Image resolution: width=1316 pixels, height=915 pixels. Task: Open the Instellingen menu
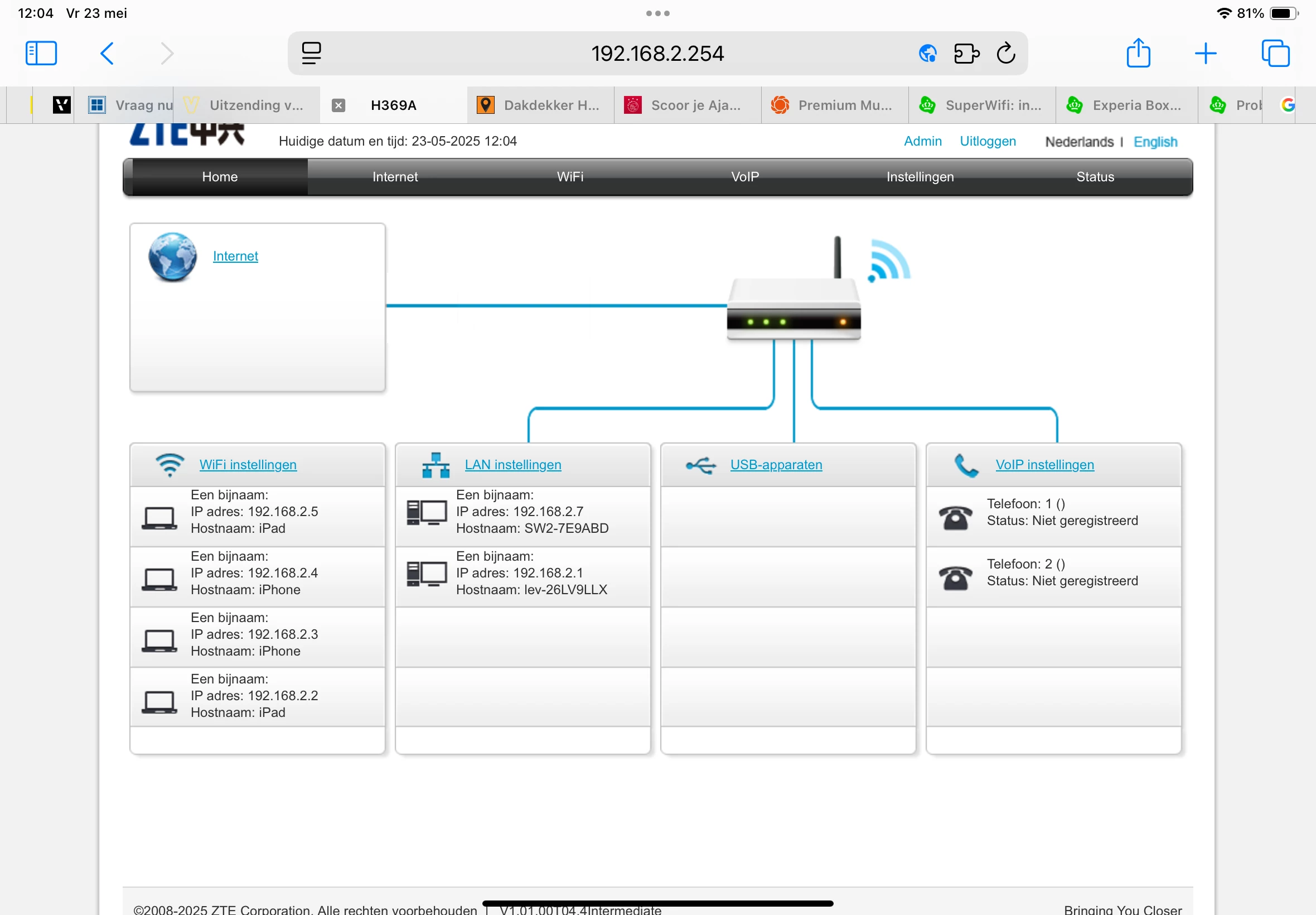tap(920, 176)
